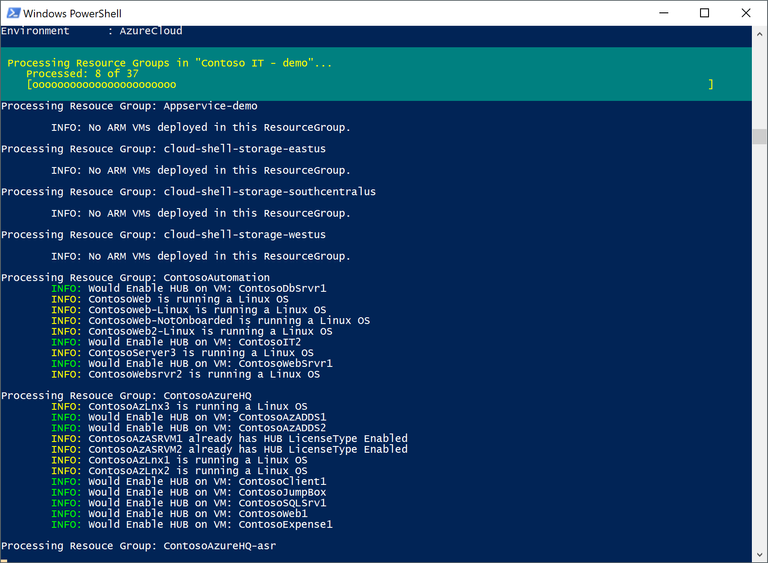Click the Windows PowerShell title text

pos(72,14)
